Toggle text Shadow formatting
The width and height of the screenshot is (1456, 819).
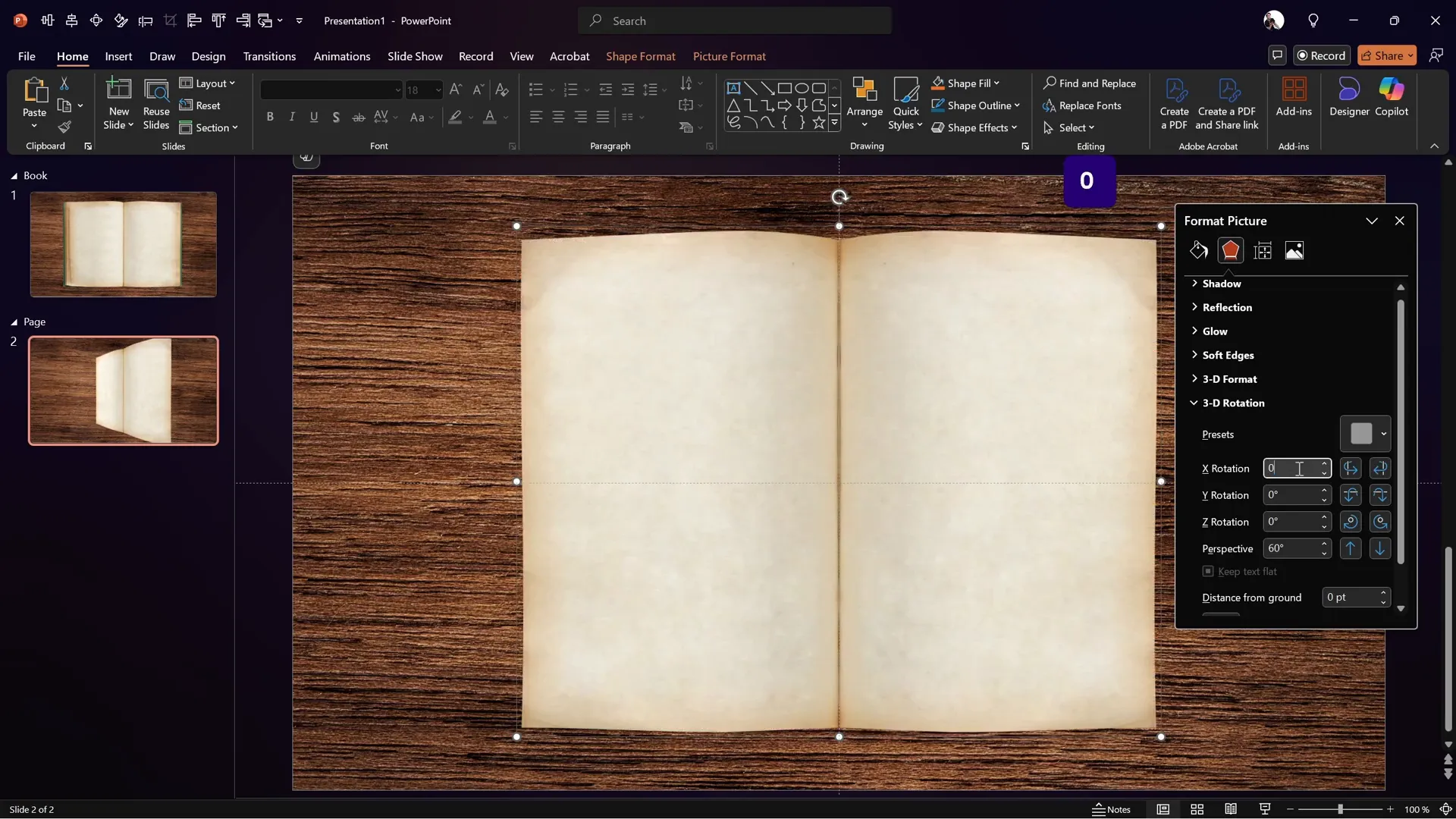pyautogui.click(x=336, y=117)
